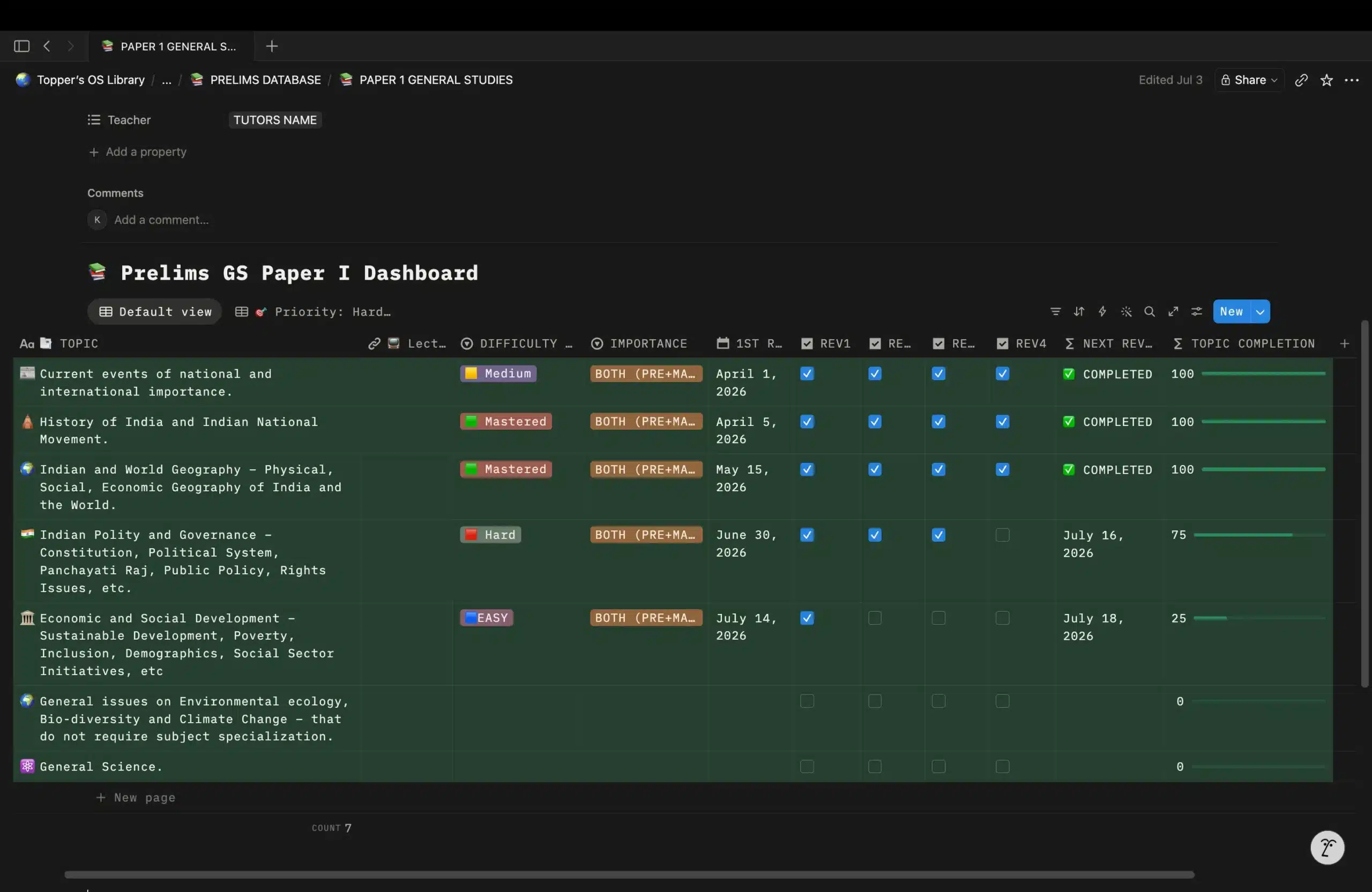The width and height of the screenshot is (1372, 892).
Task: Click the vertical scrollbar on right
Action: [1364, 504]
